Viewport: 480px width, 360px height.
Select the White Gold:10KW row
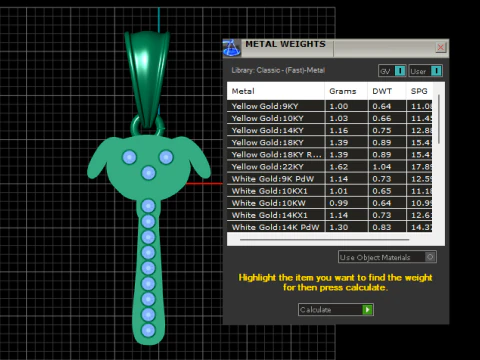pyautogui.click(x=330, y=203)
